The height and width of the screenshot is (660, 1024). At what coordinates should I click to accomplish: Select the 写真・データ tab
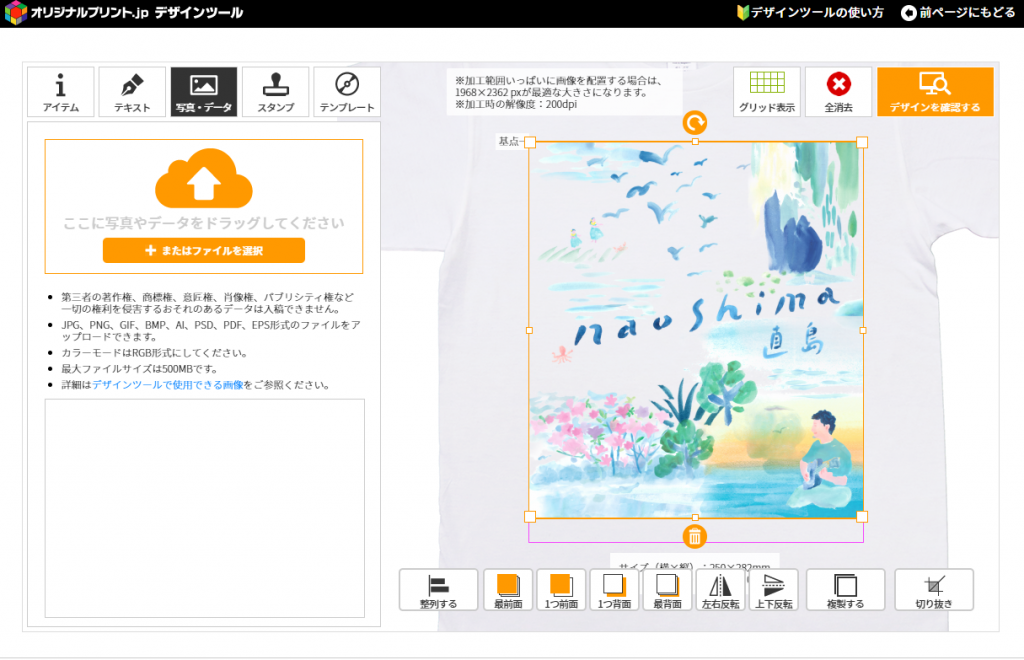coord(204,91)
